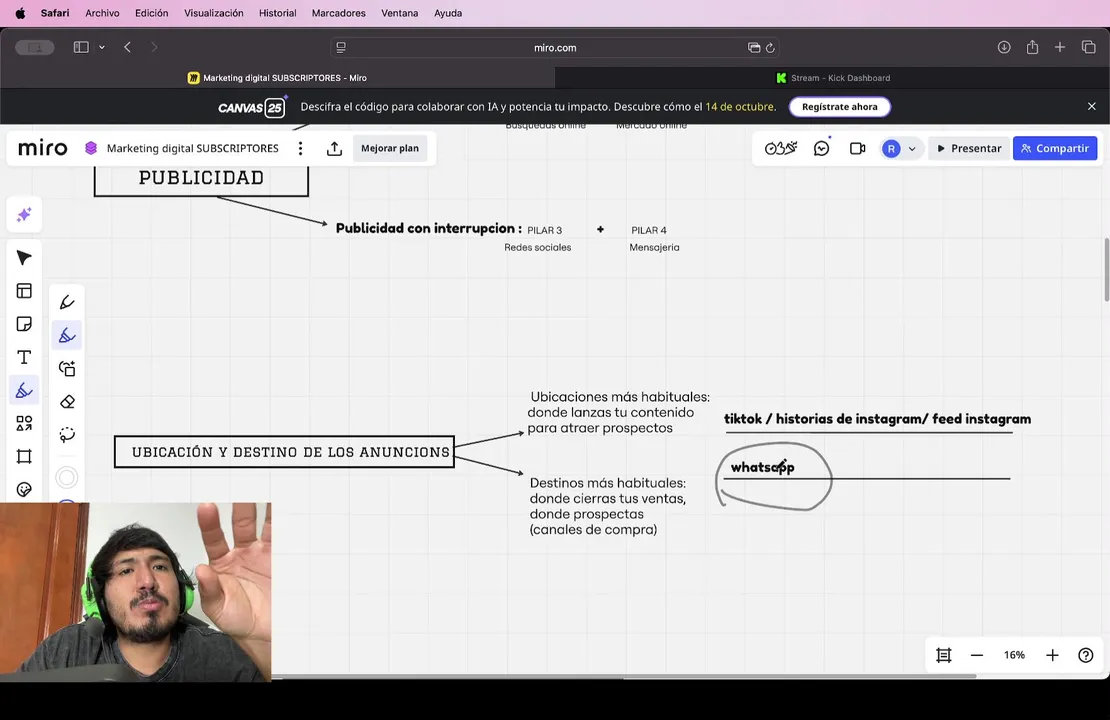Open comments panel icon
The image size is (1110, 720).
coord(821,148)
